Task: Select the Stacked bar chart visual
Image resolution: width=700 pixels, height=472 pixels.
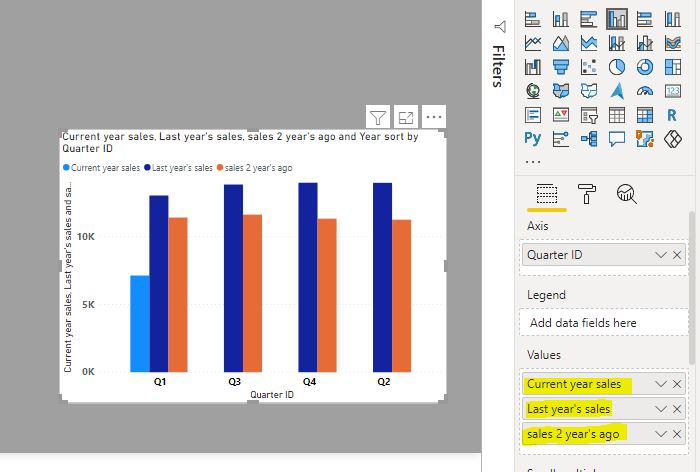Action: pos(533,19)
